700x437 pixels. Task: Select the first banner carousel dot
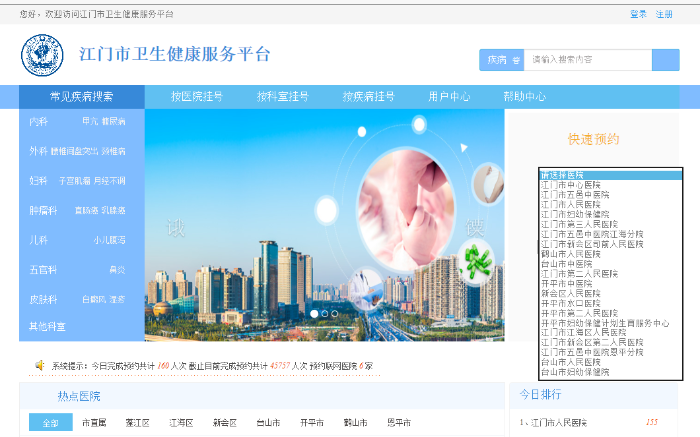pos(314,314)
